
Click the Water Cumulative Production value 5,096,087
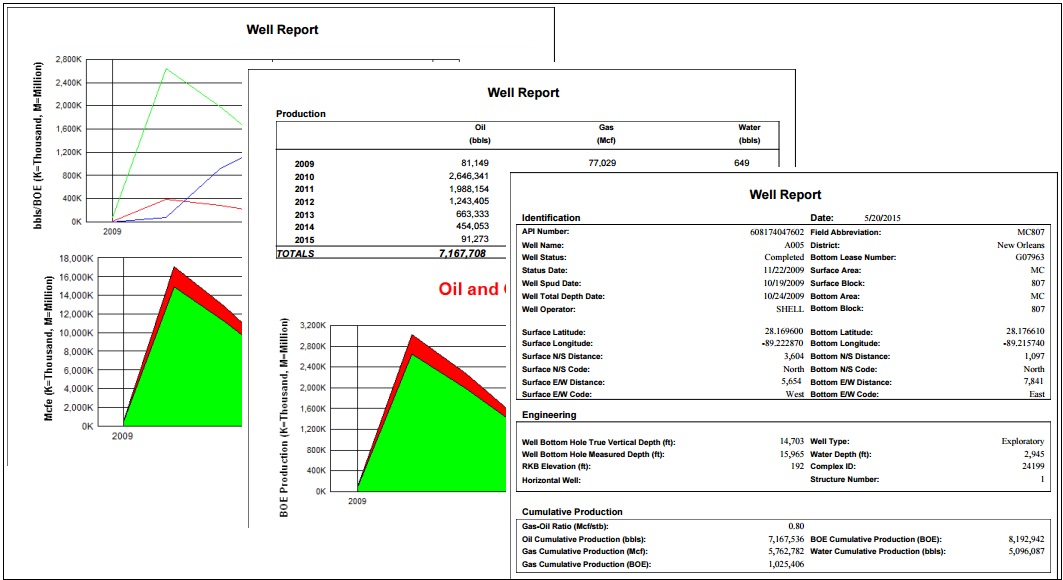(1026, 552)
